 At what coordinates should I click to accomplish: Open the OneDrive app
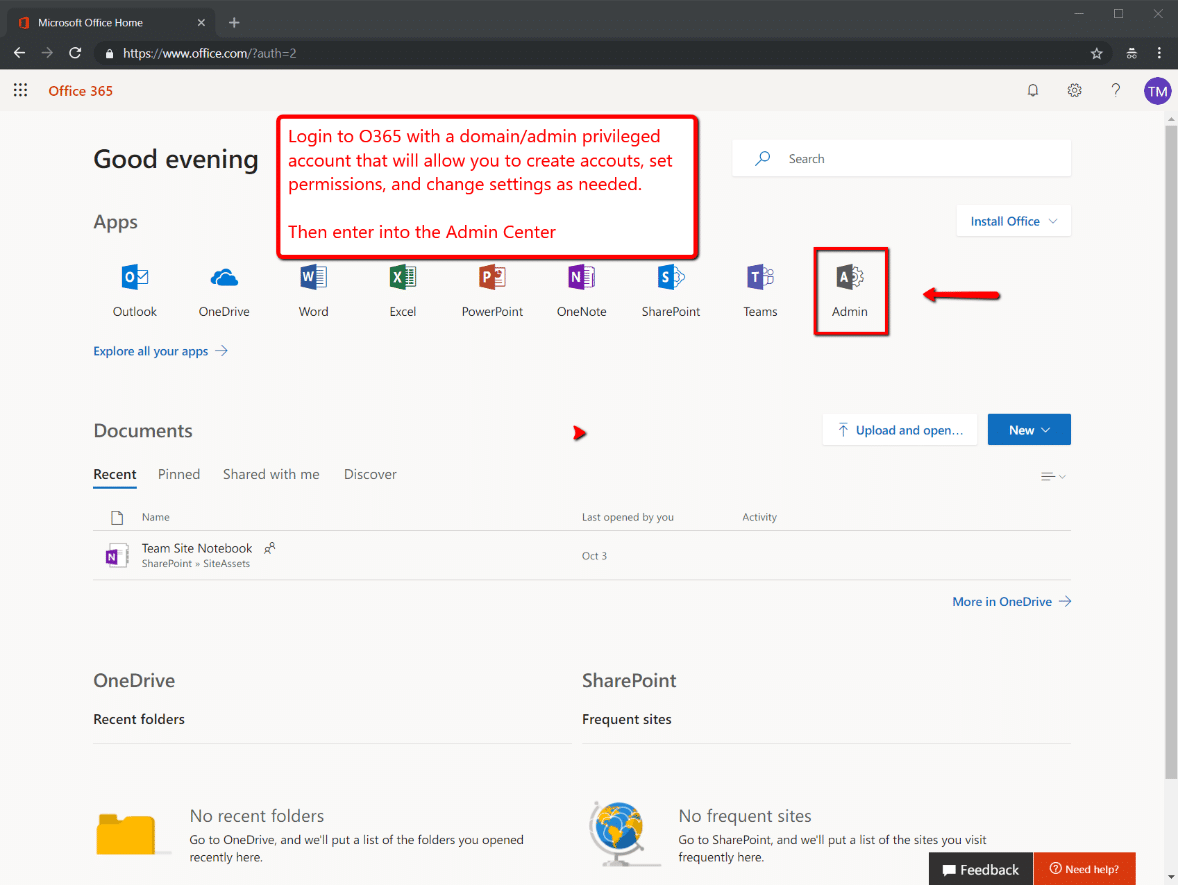click(x=224, y=290)
